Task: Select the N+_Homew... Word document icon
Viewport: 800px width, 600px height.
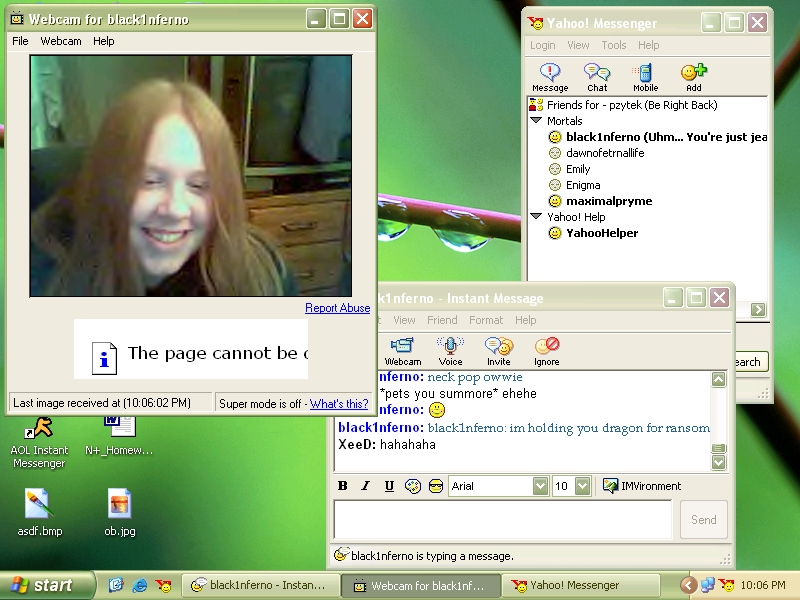Action: [x=119, y=436]
